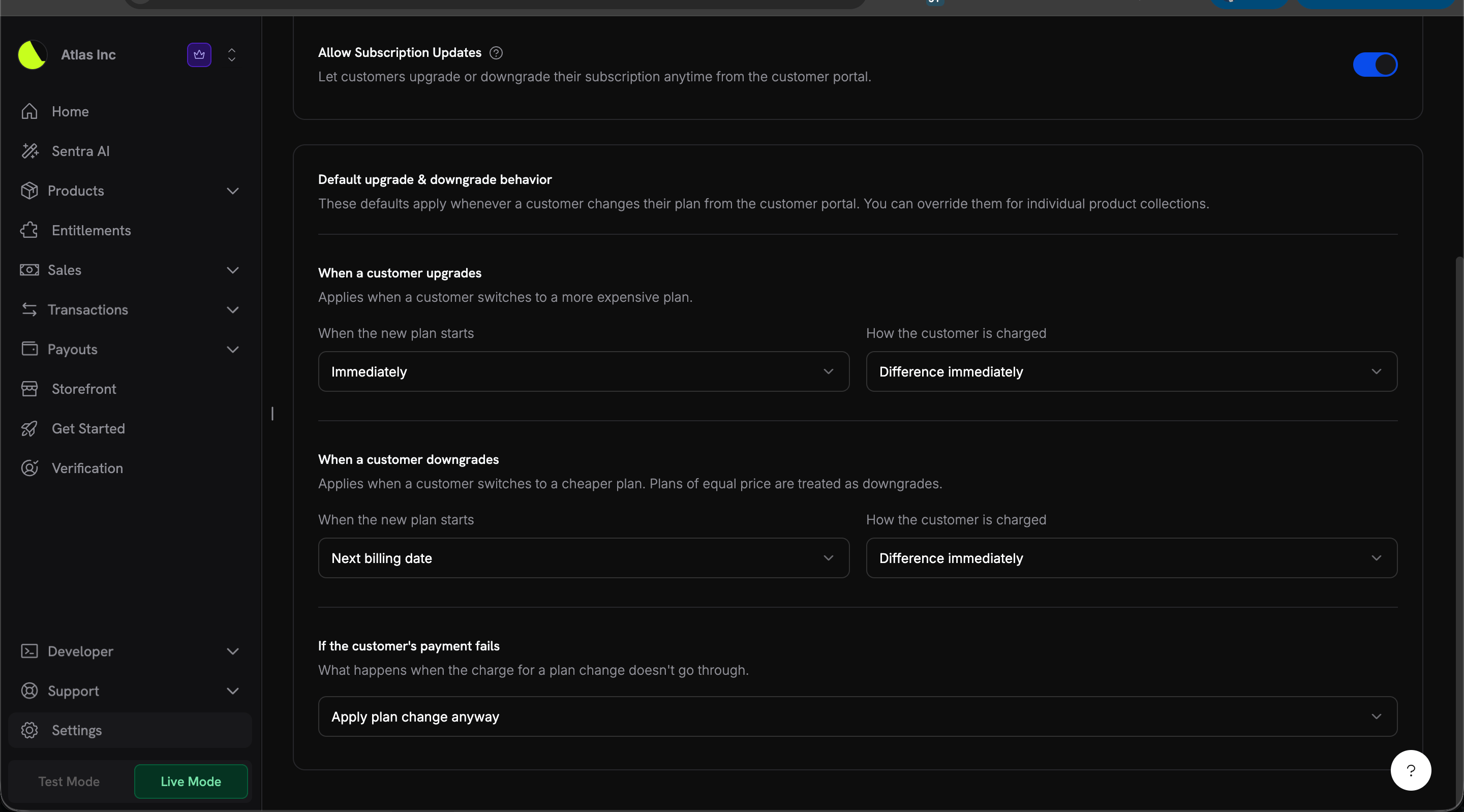
Task: Click the Support lifebuoy icon
Action: tap(29, 691)
